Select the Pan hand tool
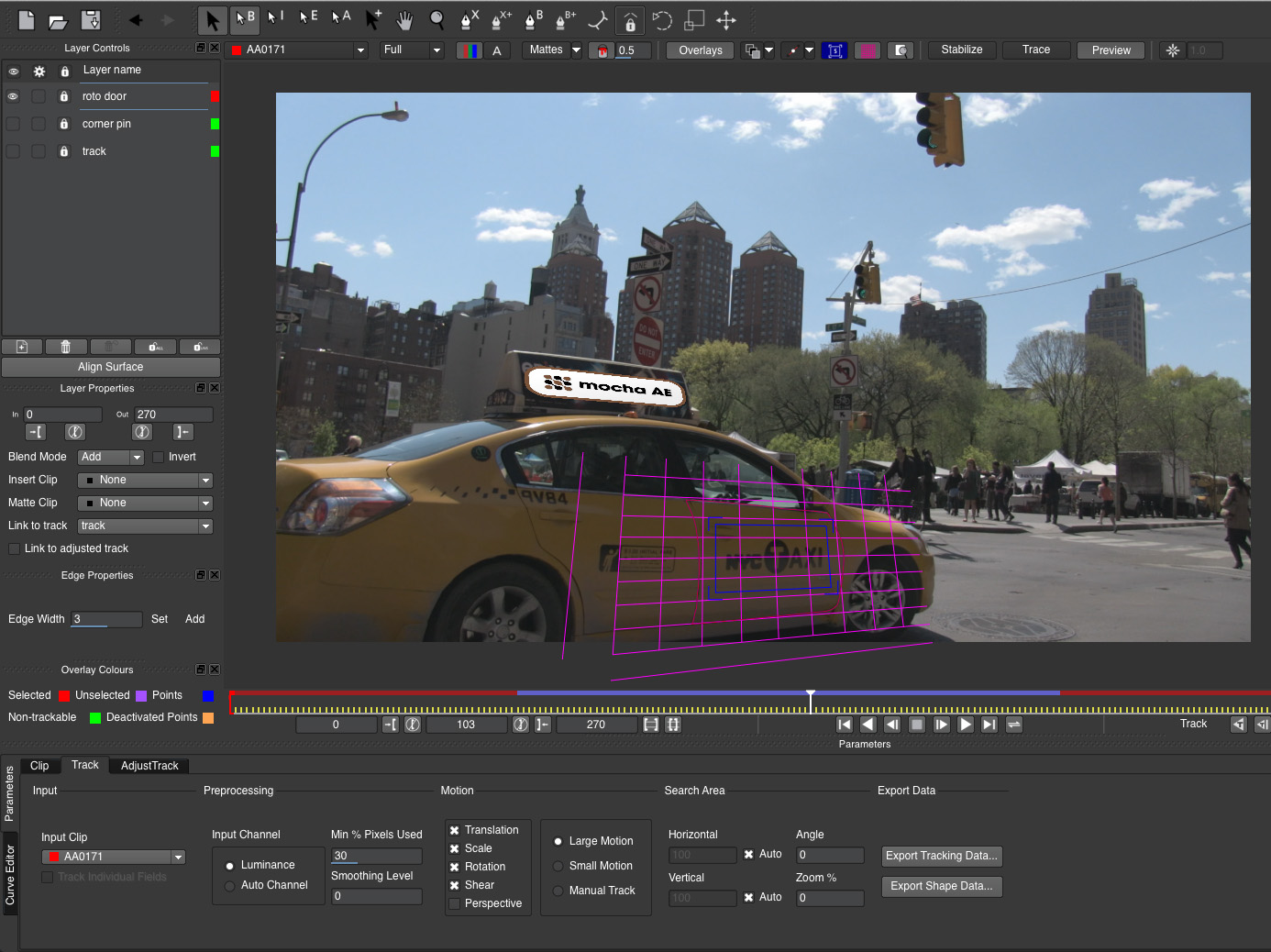The image size is (1271, 952). pyautogui.click(x=404, y=20)
